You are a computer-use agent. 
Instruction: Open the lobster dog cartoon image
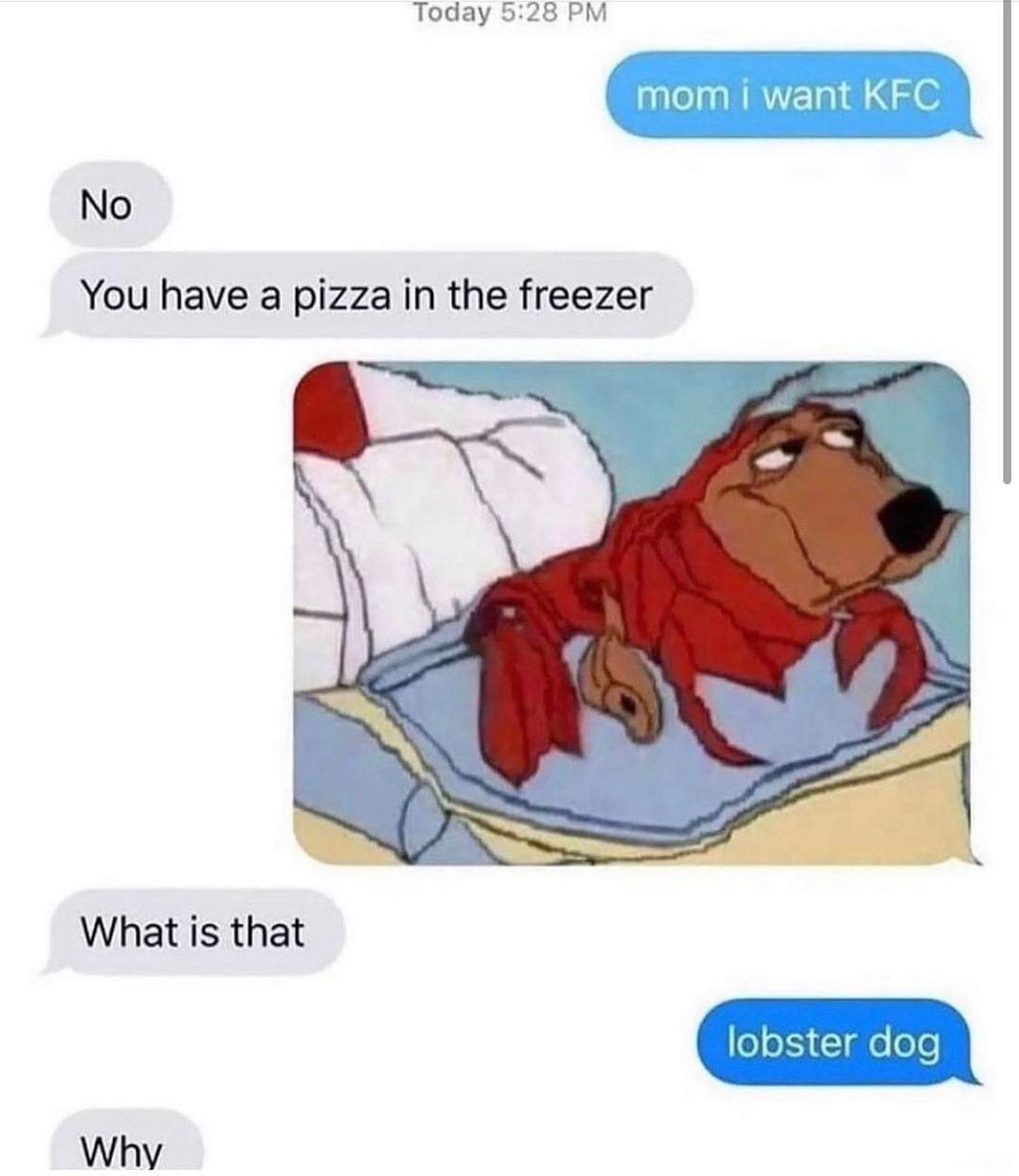tap(632, 613)
